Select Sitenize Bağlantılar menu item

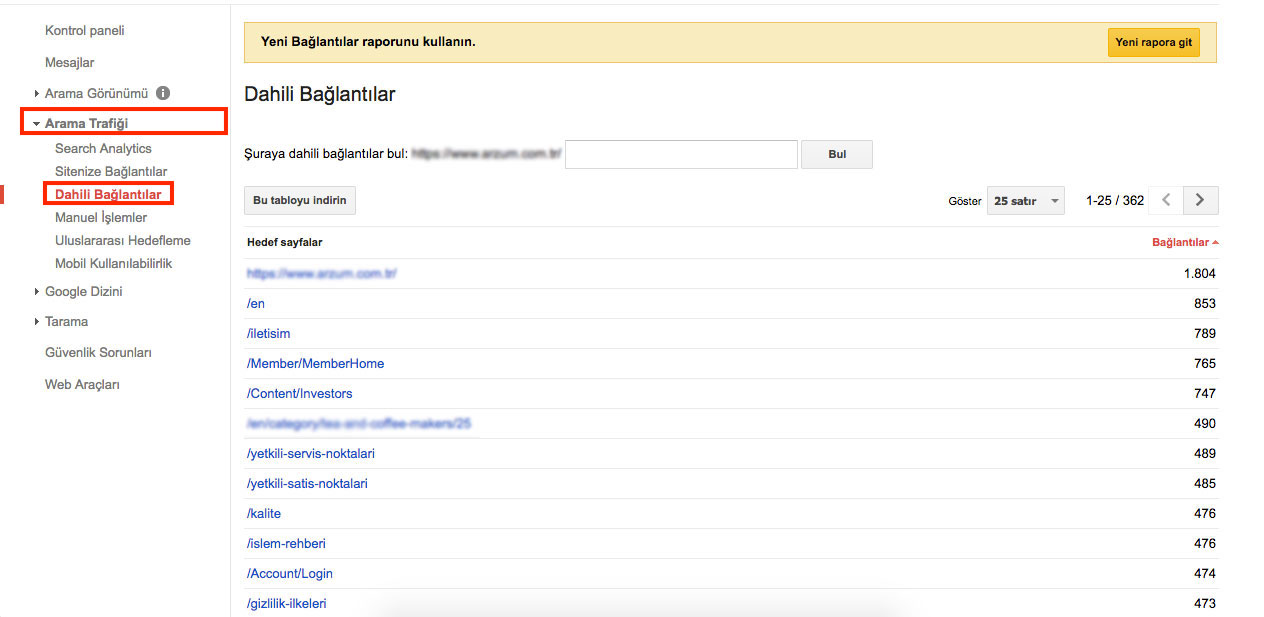[111, 172]
